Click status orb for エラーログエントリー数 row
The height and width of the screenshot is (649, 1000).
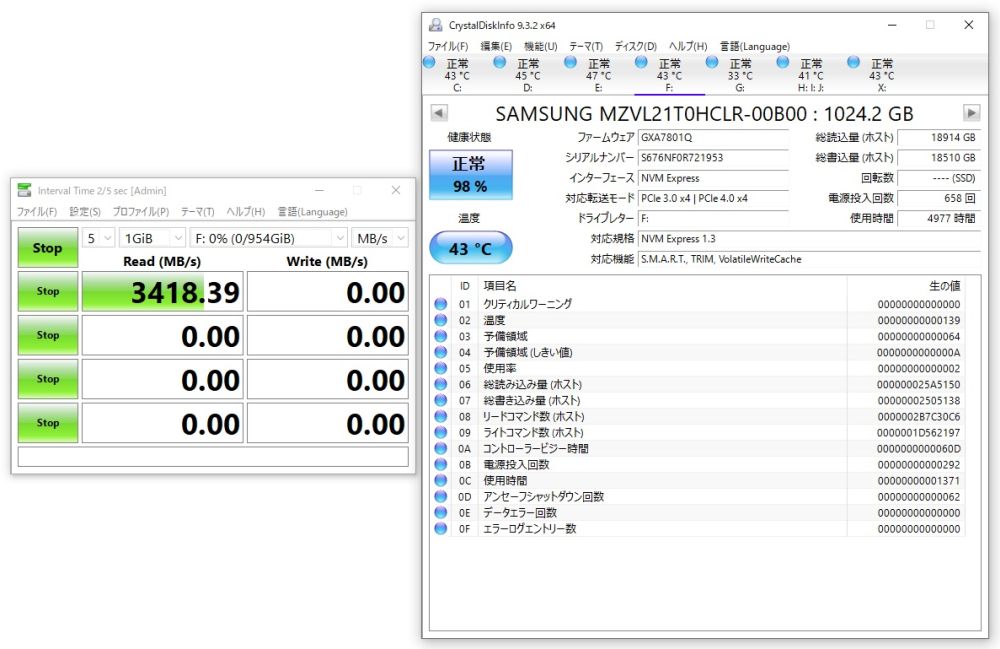441,529
